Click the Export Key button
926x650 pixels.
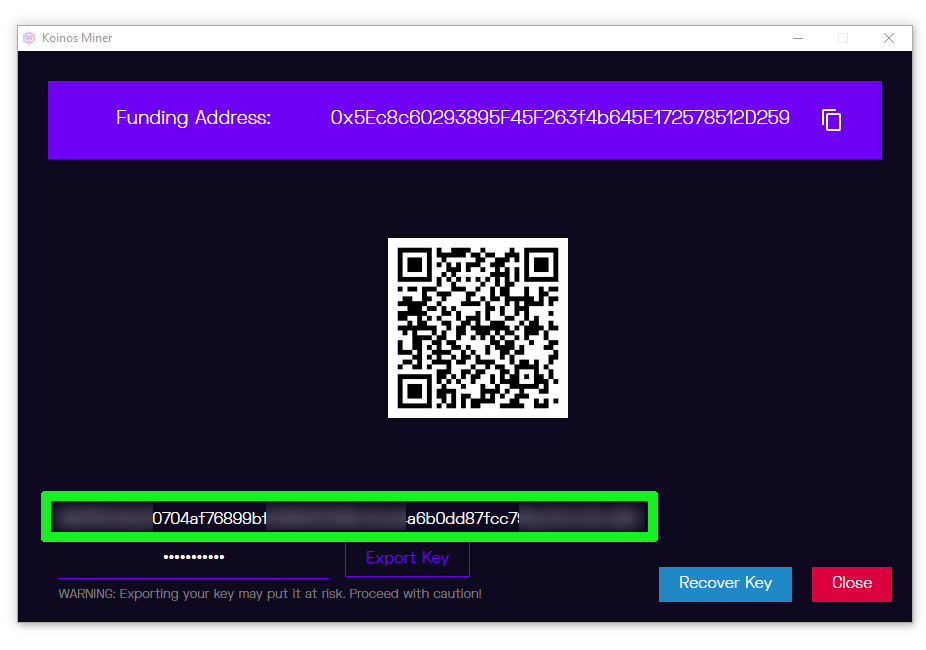coord(407,558)
